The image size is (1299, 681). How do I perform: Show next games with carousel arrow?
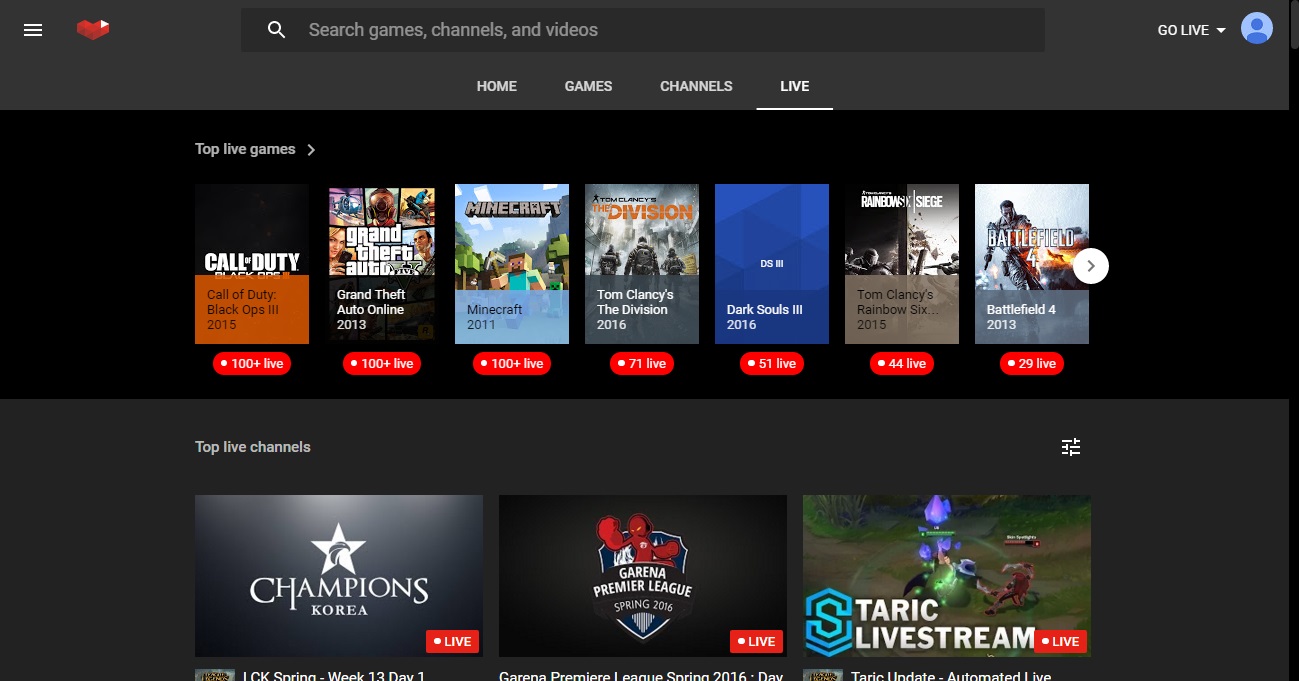point(1091,266)
